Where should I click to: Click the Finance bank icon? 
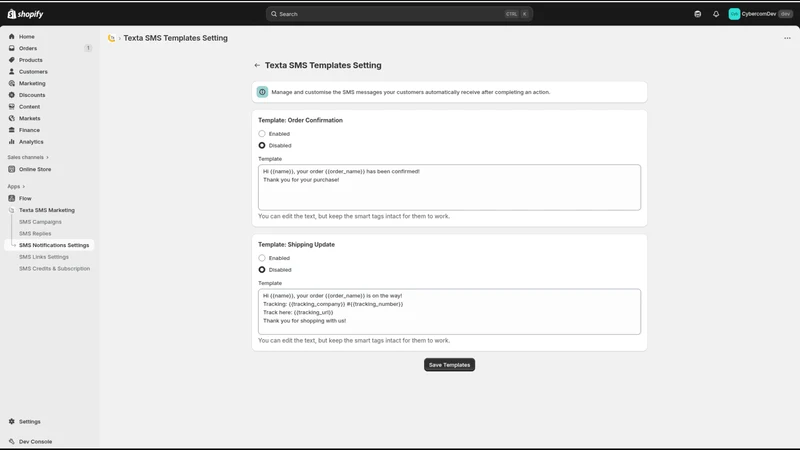(x=12, y=130)
